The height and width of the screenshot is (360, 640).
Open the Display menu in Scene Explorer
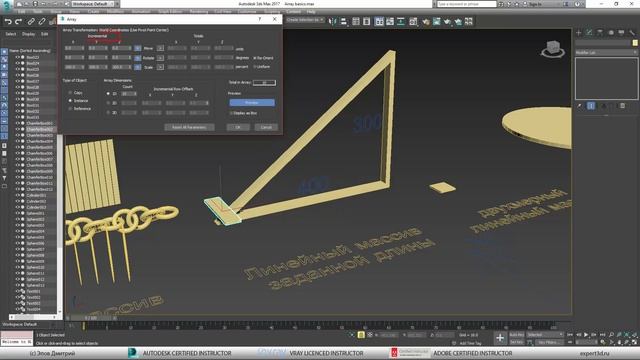point(28,34)
